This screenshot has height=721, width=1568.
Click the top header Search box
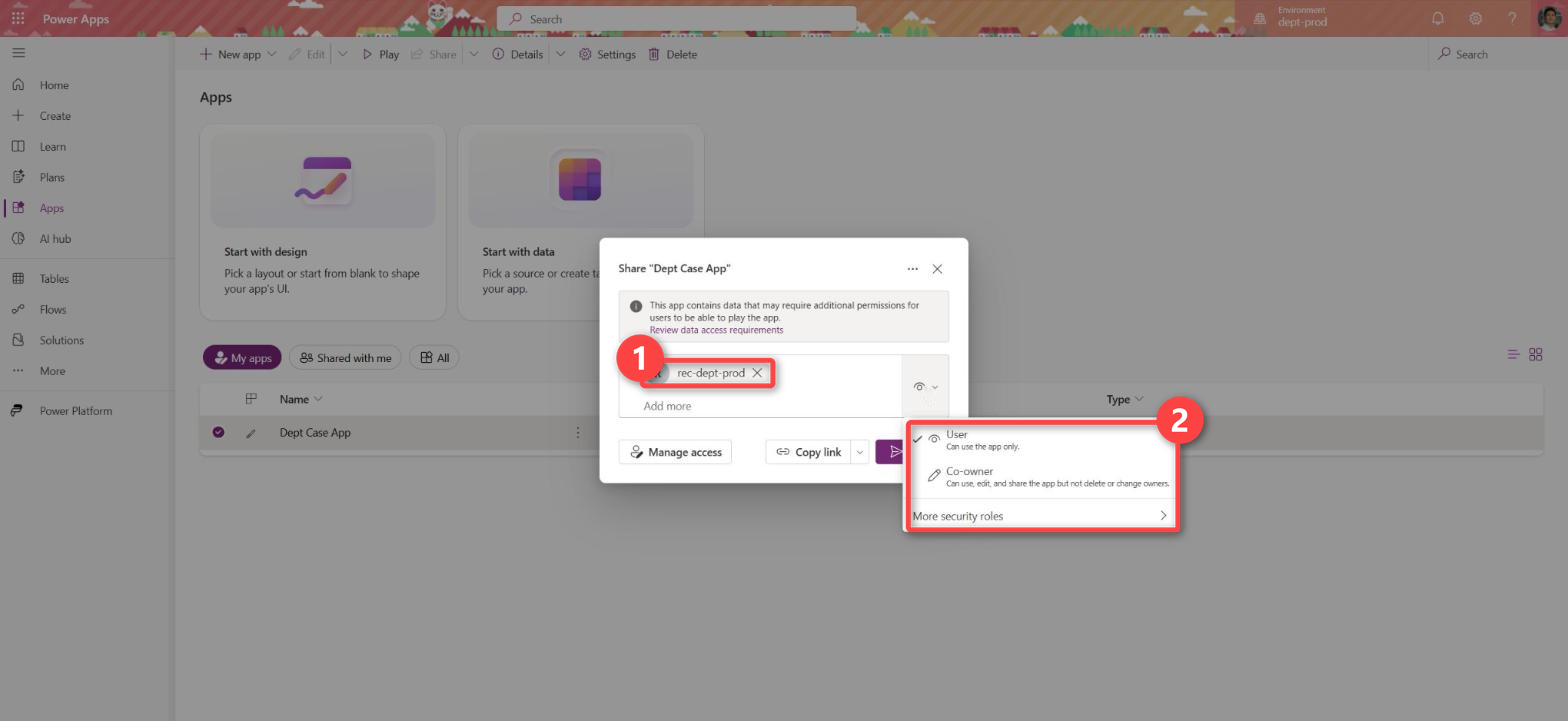point(677,18)
